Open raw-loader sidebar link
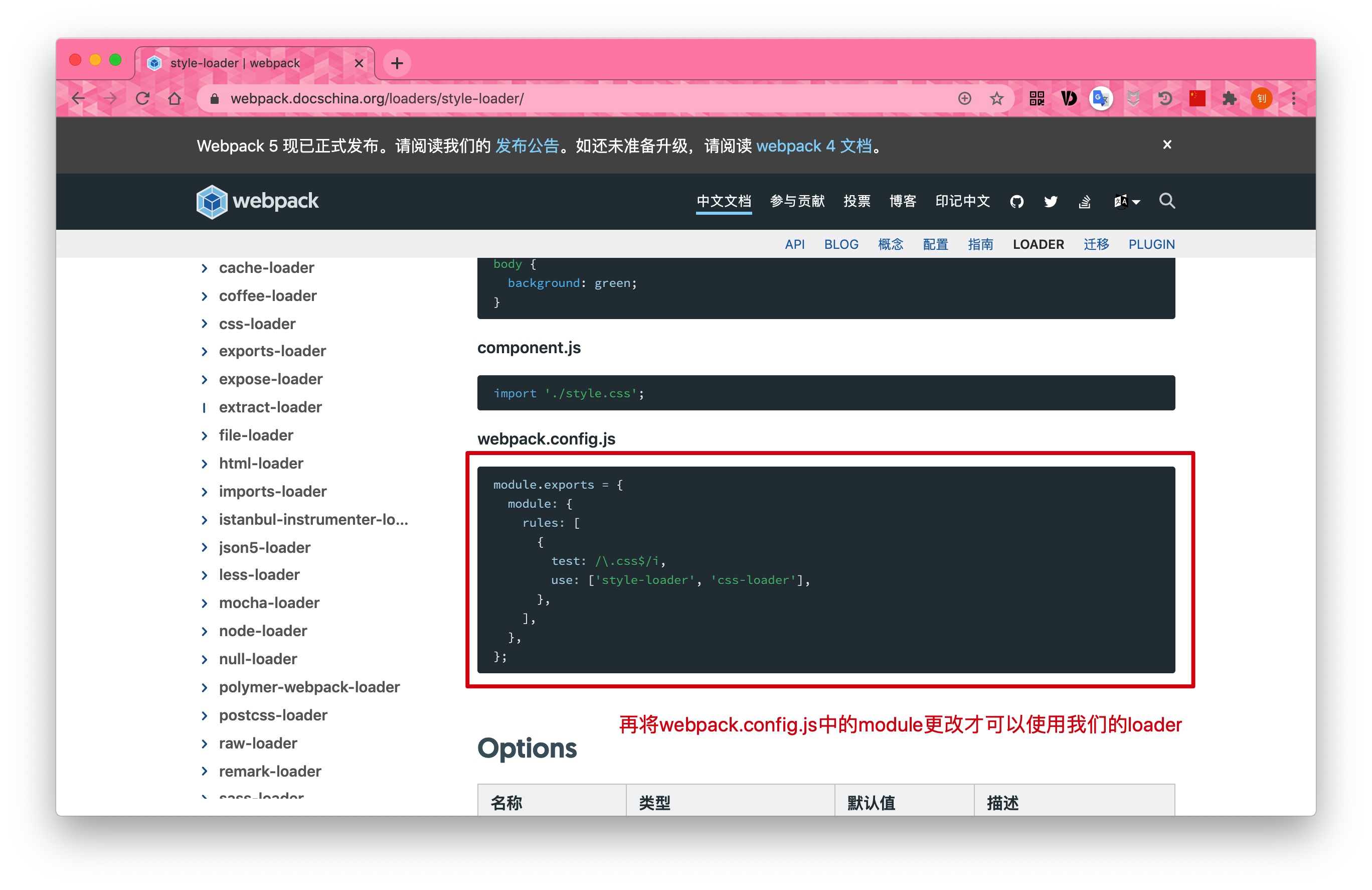This screenshot has width=1372, height=890. tap(258, 743)
